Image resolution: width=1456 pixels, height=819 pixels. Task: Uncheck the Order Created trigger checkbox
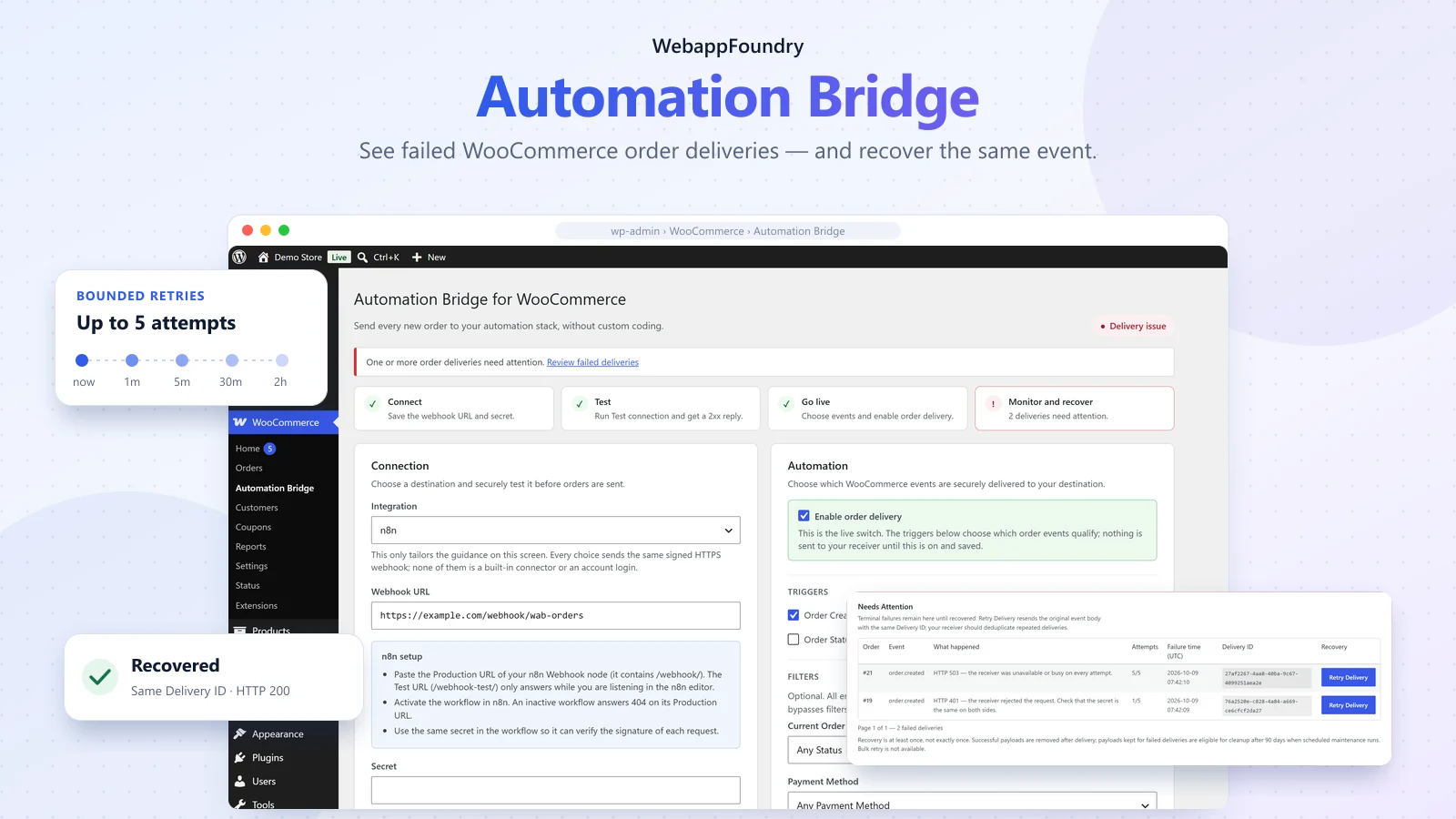point(794,615)
